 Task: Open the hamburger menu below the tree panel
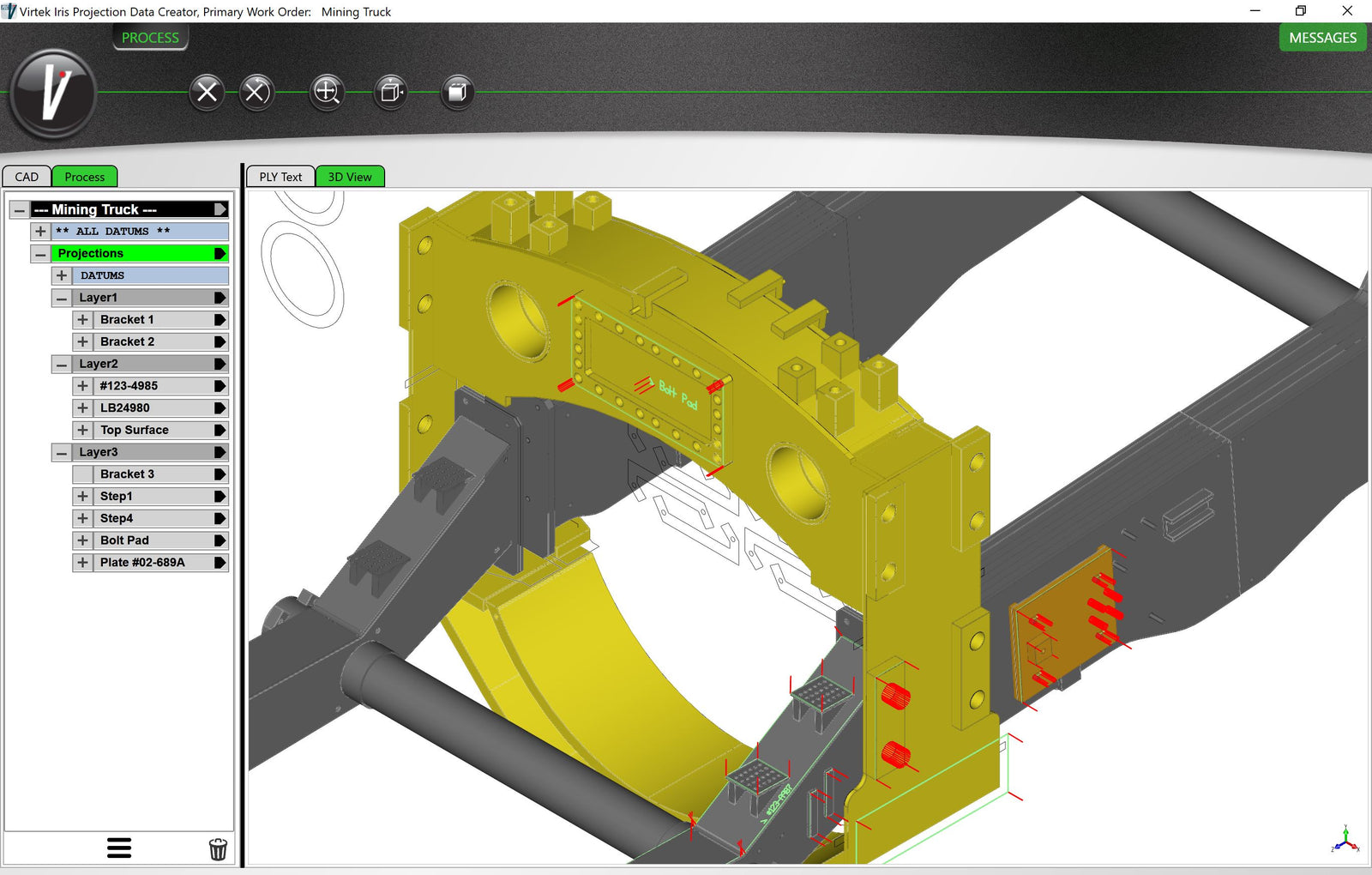click(119, 848)
